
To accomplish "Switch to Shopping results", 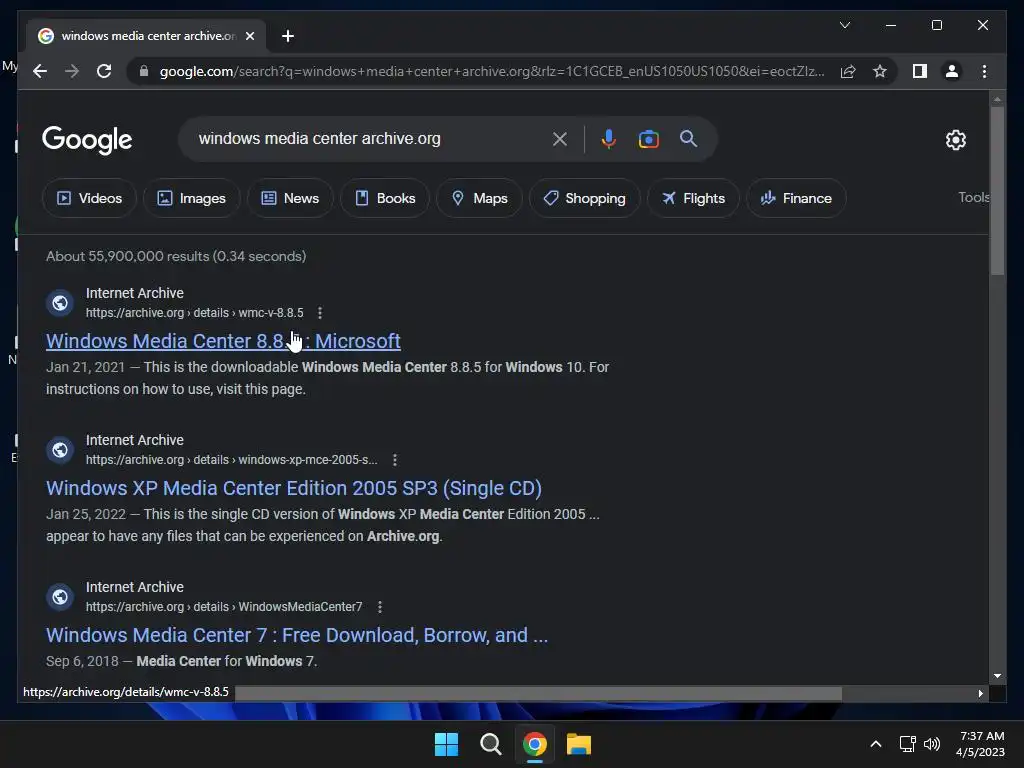I will tap(584, 198).
